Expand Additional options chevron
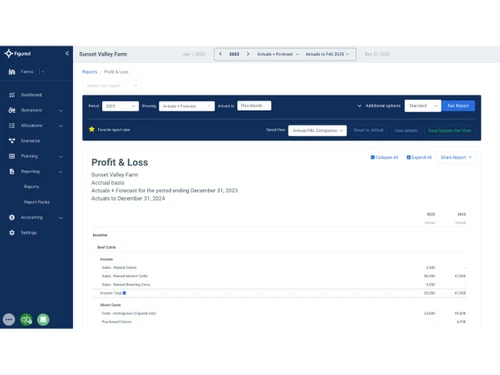This screenshot has height=375, width=500. click(x=359, y=106)
